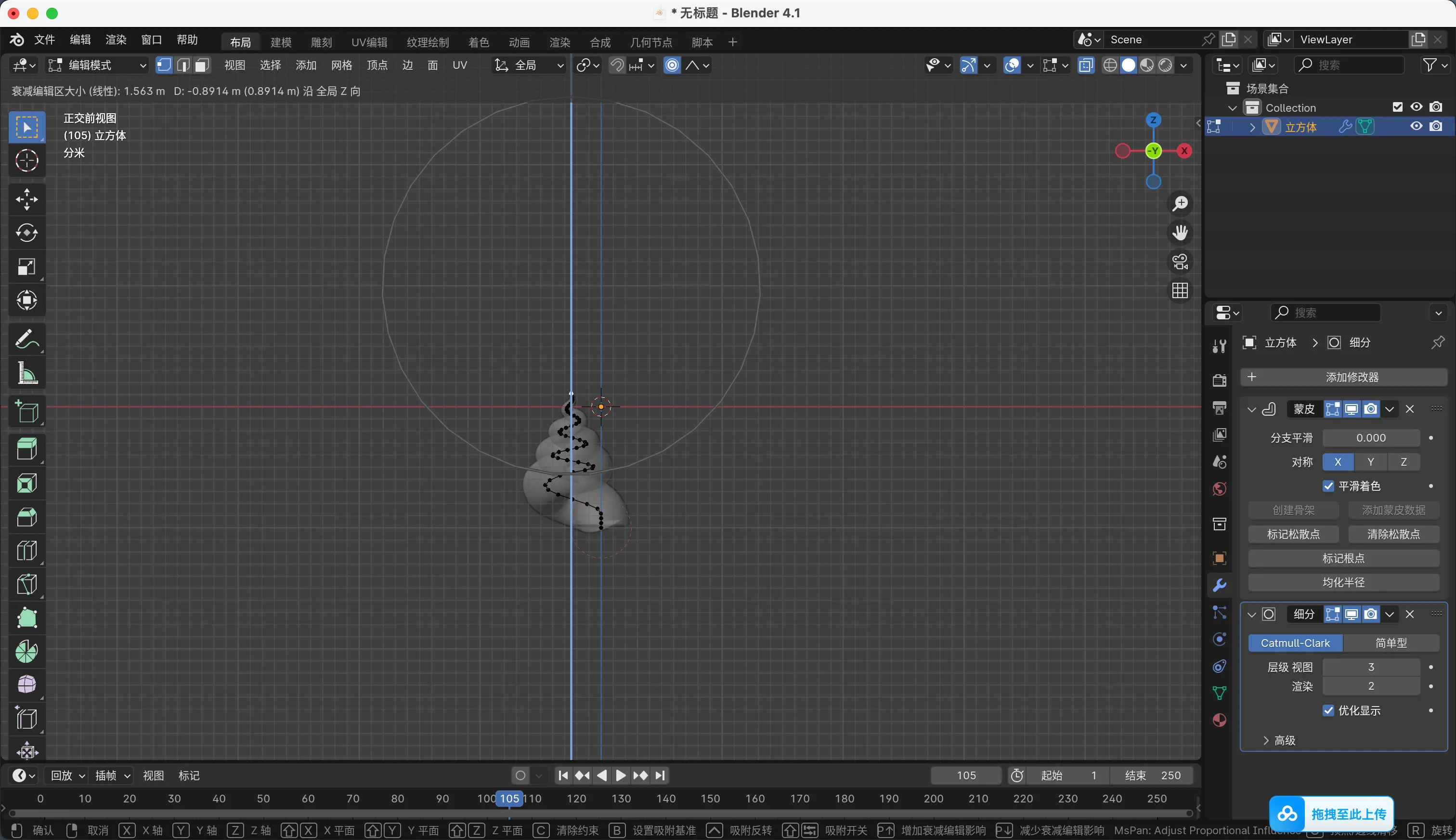Screen dimensions: 1456x840
Task: Uncheck the 平滑着色 checkbox
Action: pyautogui.click(x=1328, y=486)
